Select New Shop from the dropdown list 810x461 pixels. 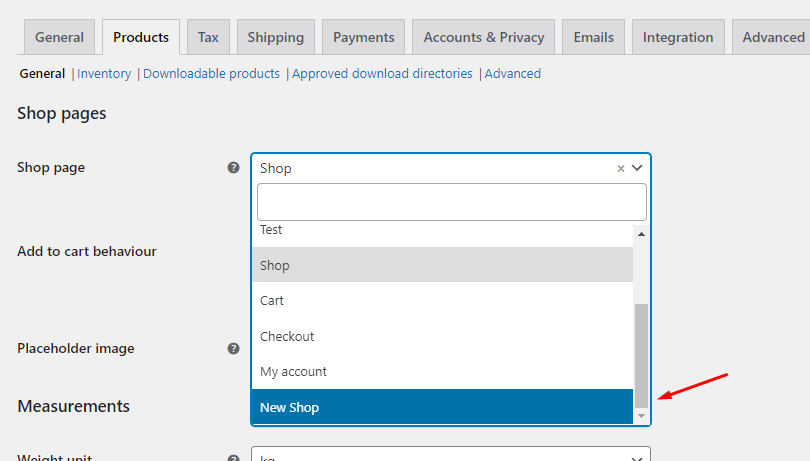(442, 407)
